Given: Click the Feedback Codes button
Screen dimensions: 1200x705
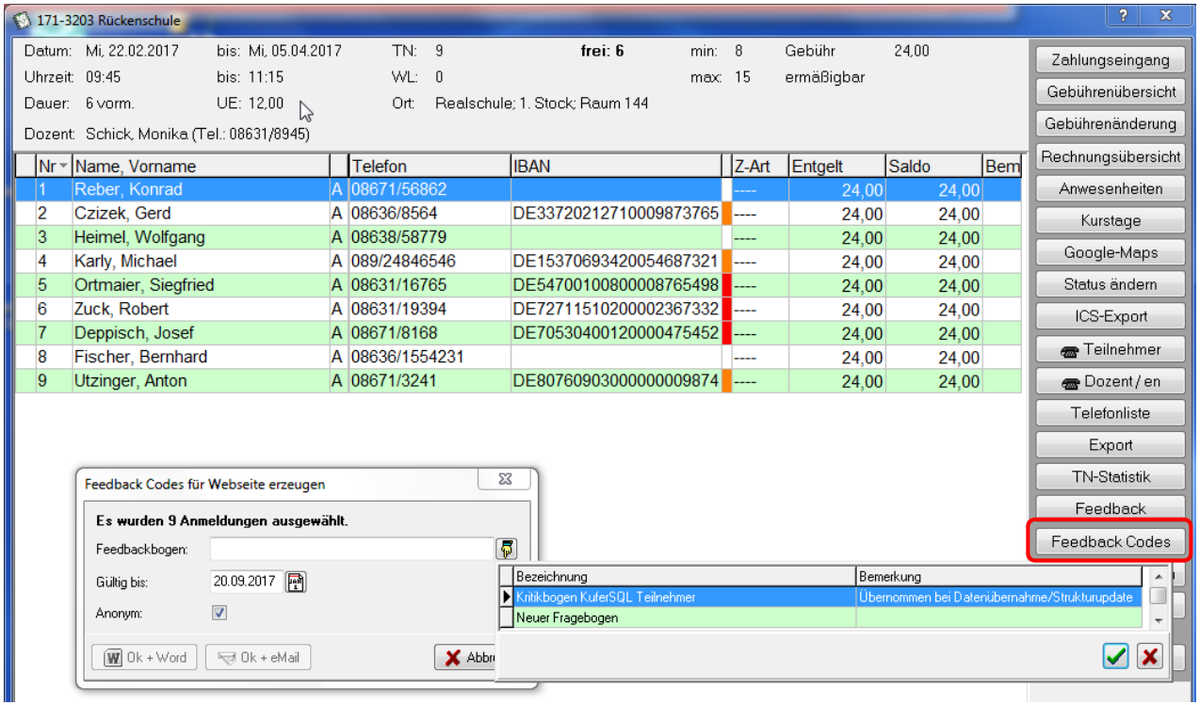Looking at the screenshot, I should point(1110,542).
